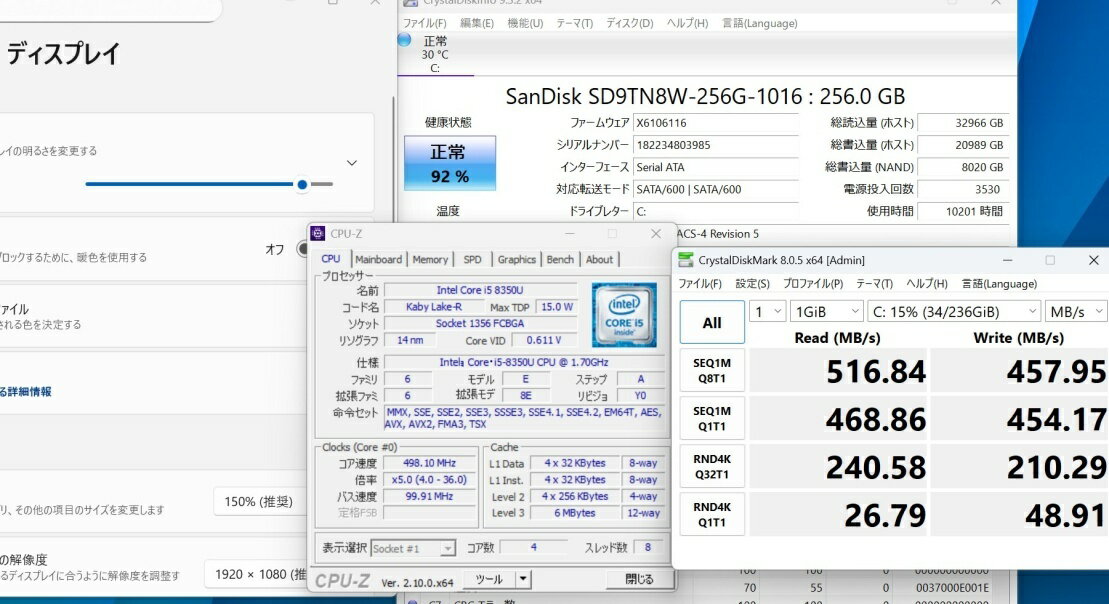Click the CPU-Z app icon in title bar
Viewport: 1109px width, 604px height.
(318, 234)
